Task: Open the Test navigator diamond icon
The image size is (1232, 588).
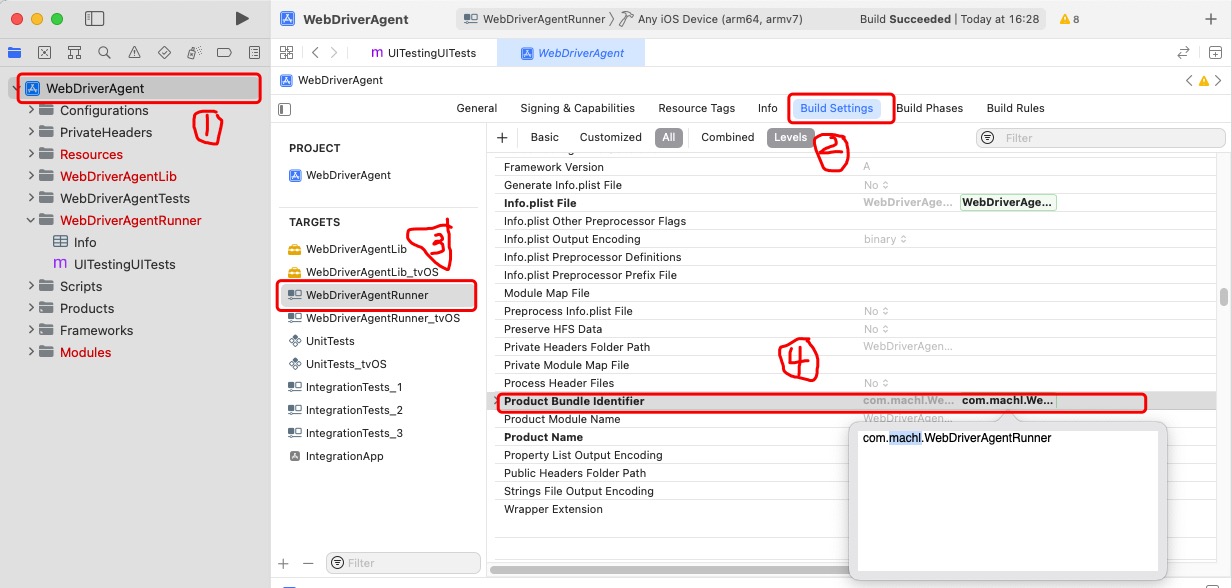Action: pyautogui.click(x=164, y=53)
